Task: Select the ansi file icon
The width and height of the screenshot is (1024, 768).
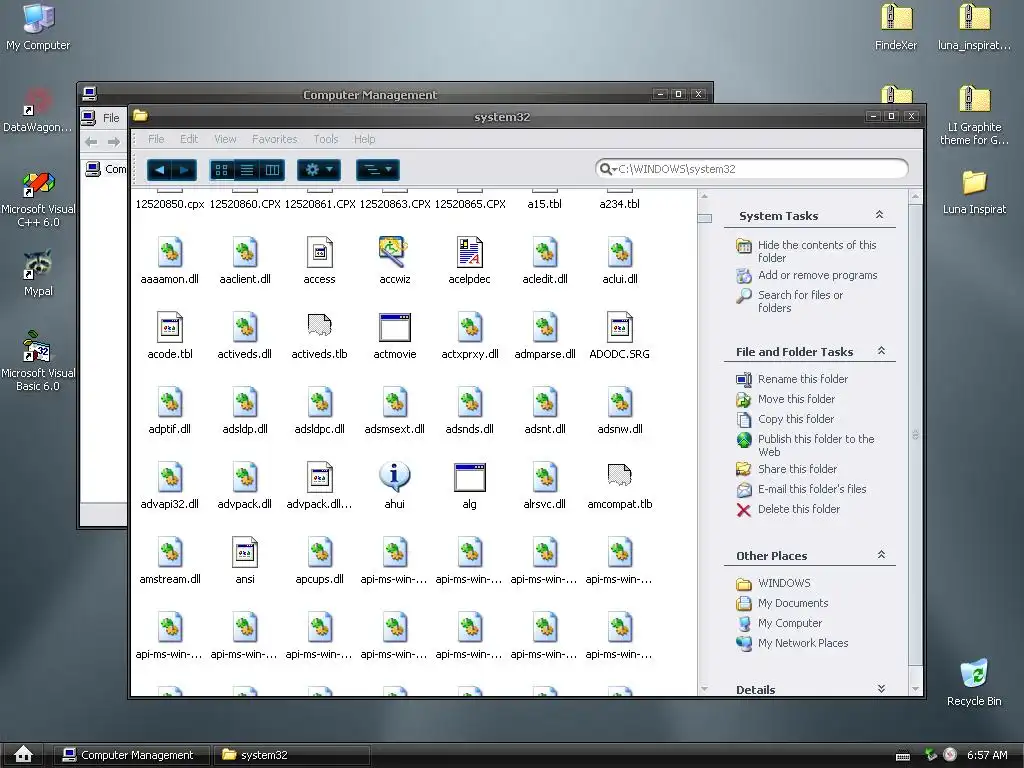Action: pos(245,553)
